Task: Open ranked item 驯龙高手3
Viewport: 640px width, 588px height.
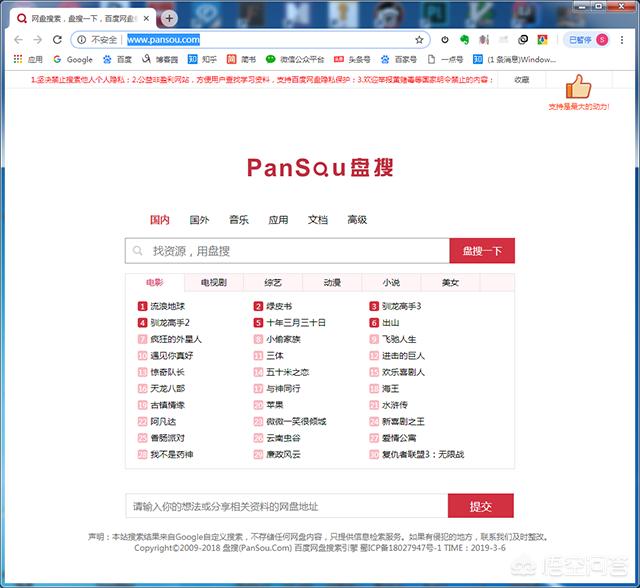Action: pyautogui.click(x=402, y=306)
